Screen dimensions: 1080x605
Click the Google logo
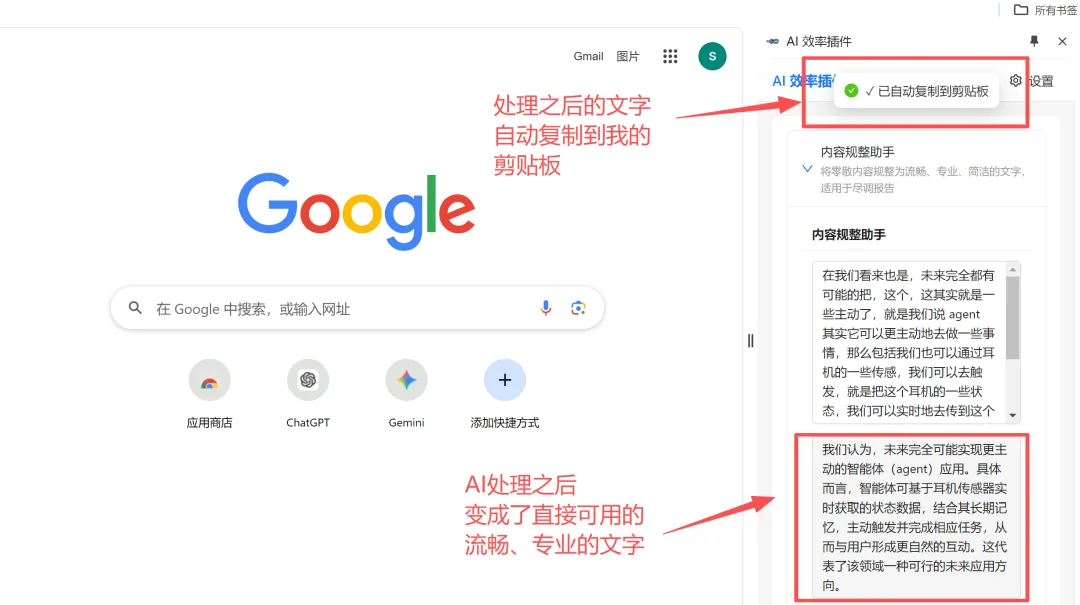356,210
